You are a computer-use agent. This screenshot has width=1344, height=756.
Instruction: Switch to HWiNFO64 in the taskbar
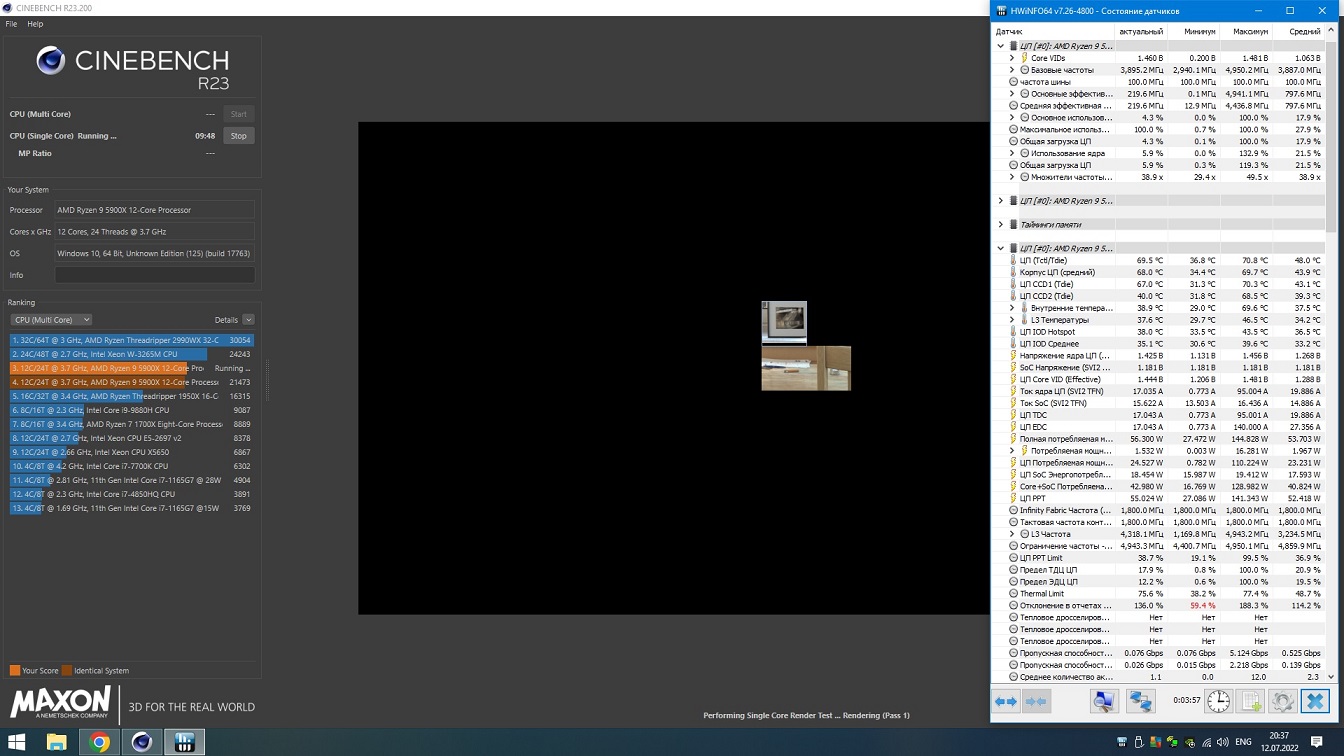[185, 742]
